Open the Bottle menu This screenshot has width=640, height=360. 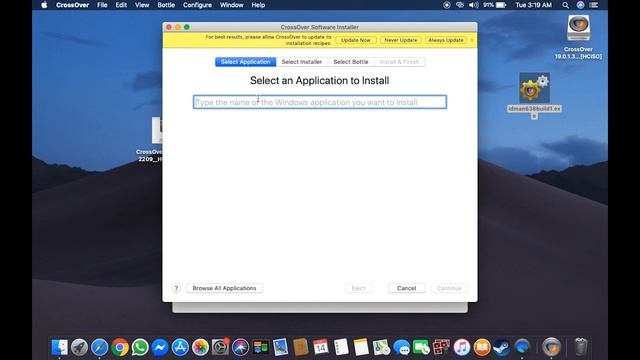(x=166, y=5)
